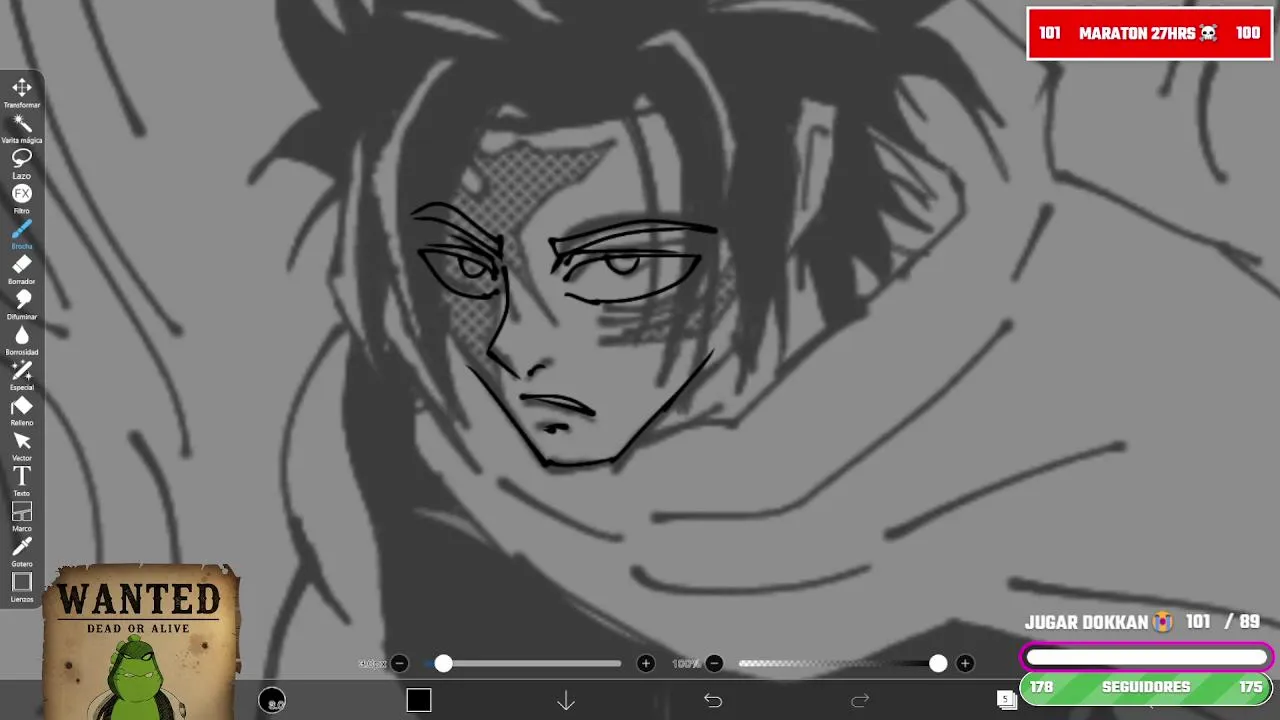The image size is (1280, 720).
Task: Click the white goal progress bar
Action: tap(1146, 657)
